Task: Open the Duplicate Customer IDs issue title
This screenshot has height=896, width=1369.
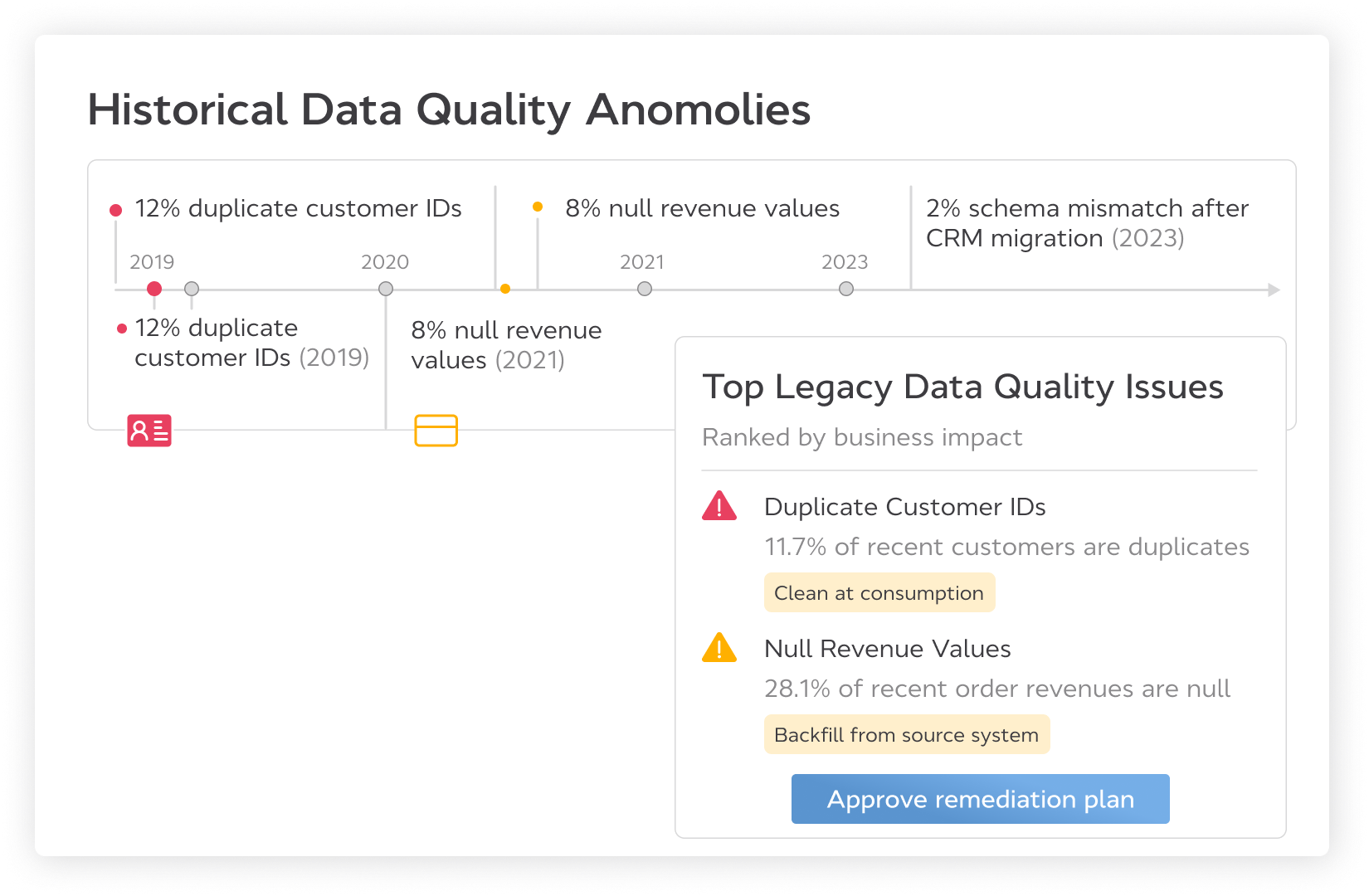Action: (x=904, y=507)
